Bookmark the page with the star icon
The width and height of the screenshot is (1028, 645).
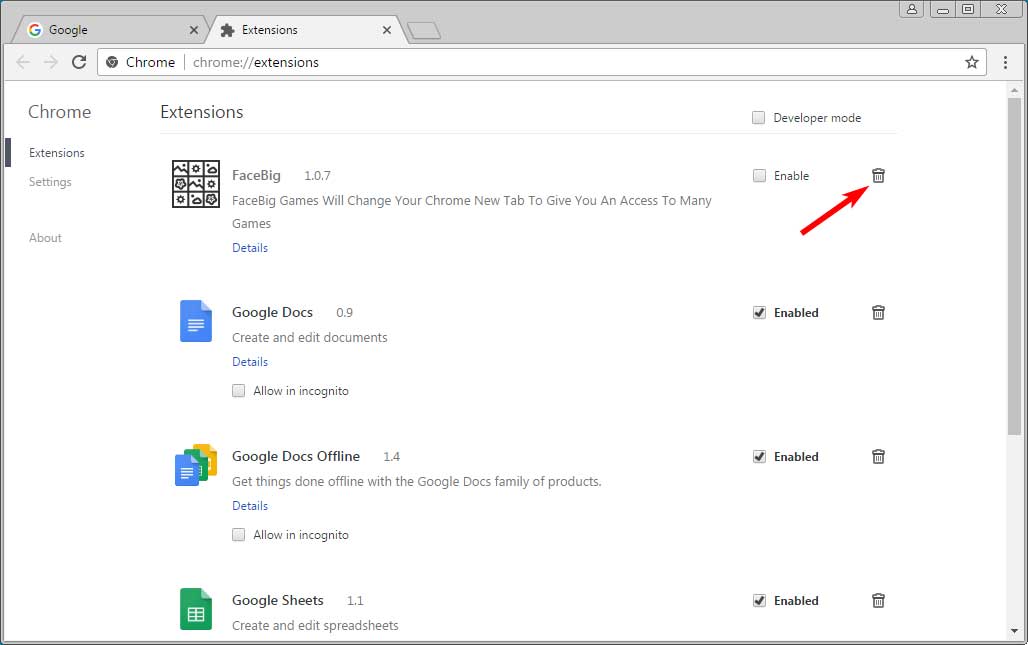coord(971,62)
